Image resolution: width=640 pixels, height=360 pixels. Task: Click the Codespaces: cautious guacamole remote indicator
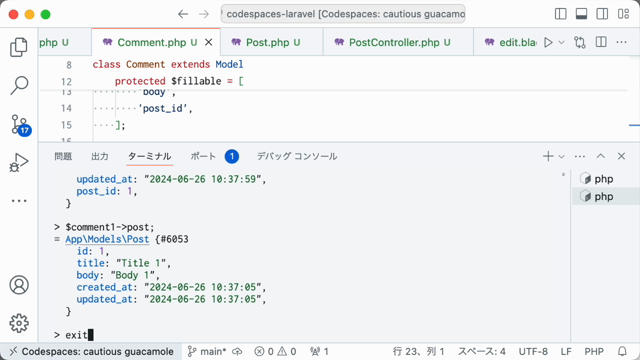(x=91, y=351)
